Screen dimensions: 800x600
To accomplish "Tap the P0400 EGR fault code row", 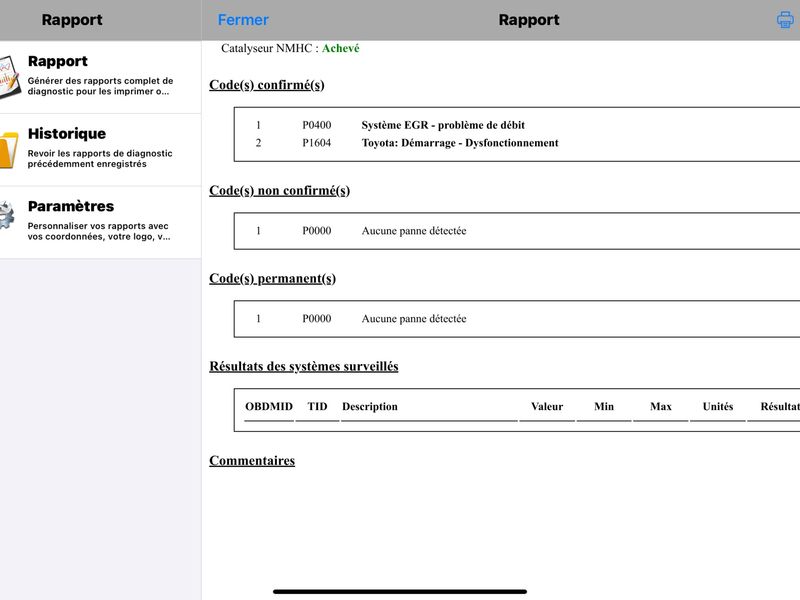I will [x=517, y=125].
